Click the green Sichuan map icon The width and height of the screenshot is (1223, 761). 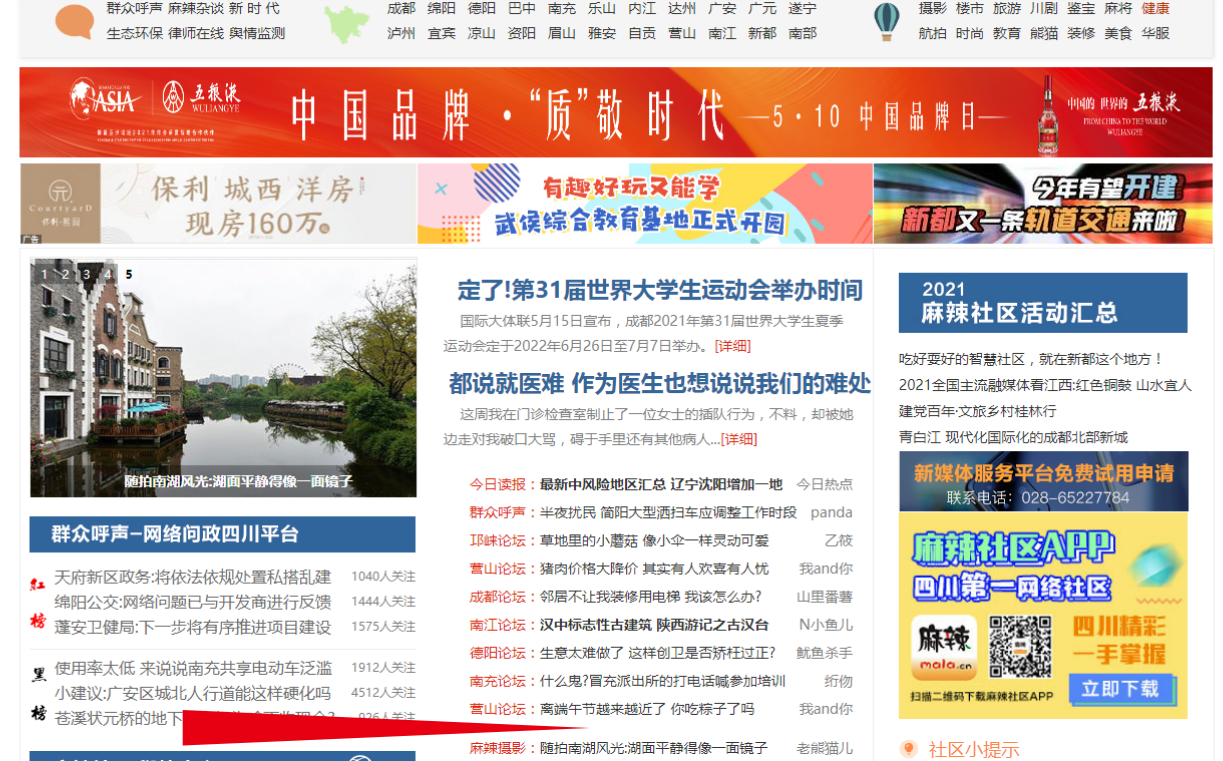pos(346,23)
